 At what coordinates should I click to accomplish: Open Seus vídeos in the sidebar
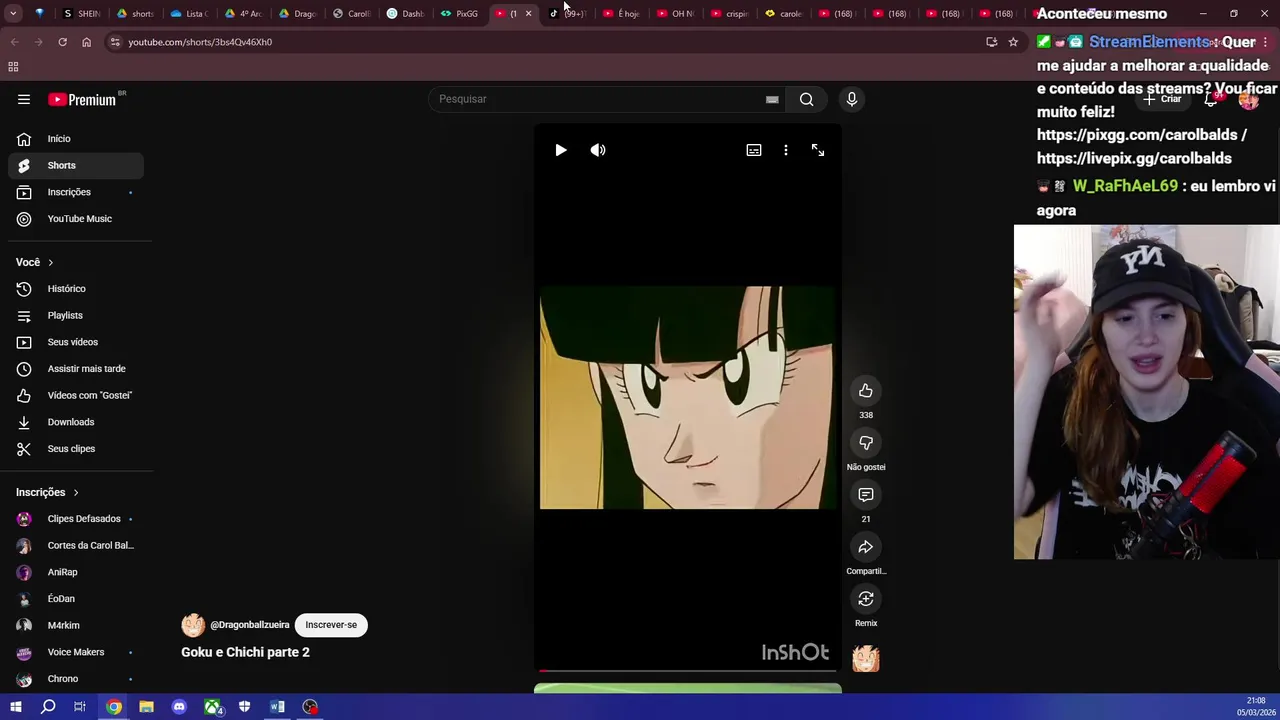76,342
